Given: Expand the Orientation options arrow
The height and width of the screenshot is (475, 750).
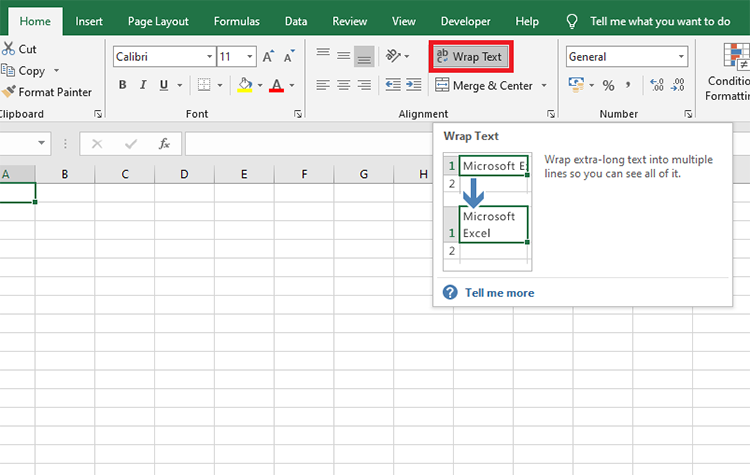Looking at the screenshot, I should pyautogui.click(x=407, y=56).
